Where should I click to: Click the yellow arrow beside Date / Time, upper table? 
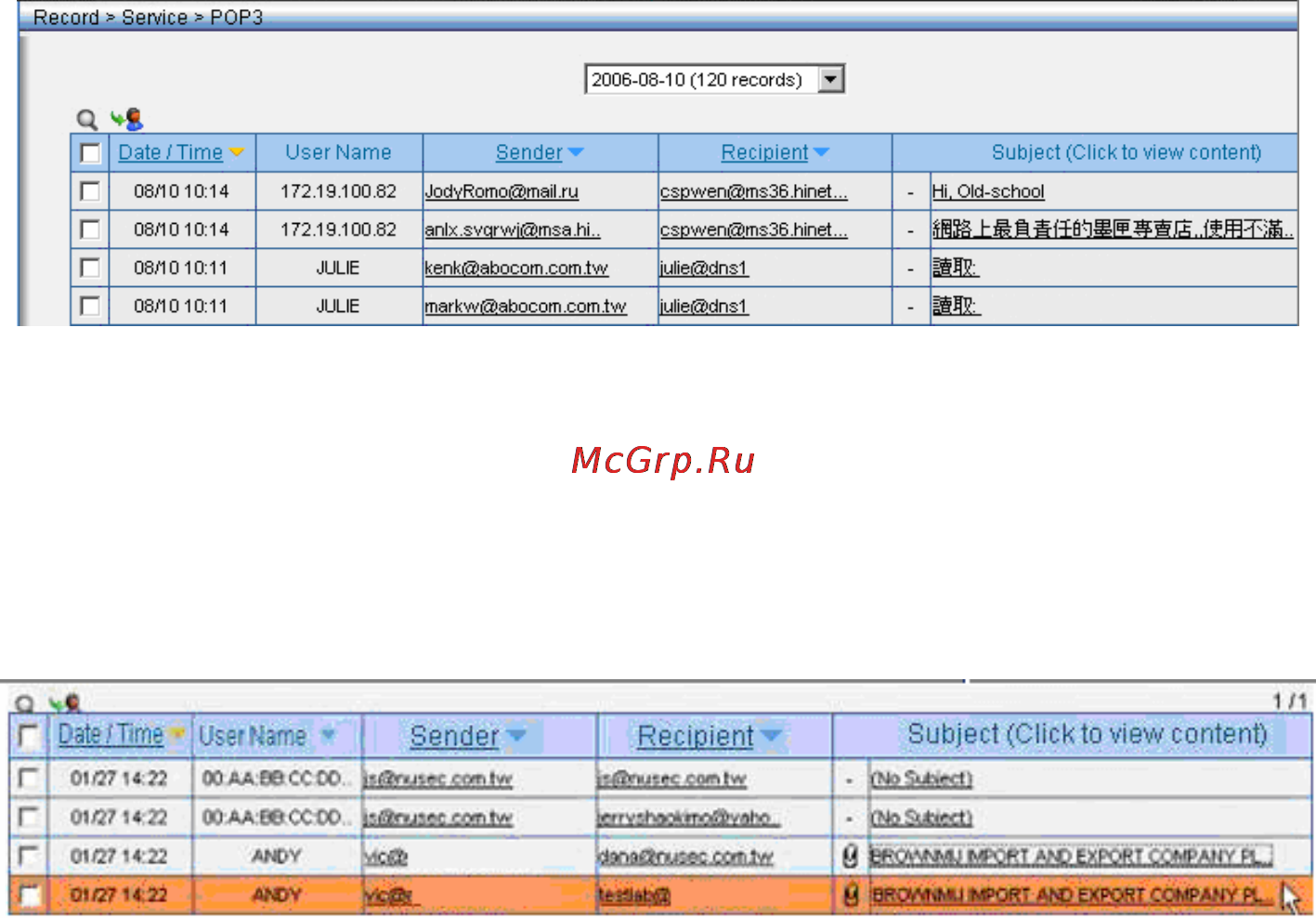click(236, 153)
